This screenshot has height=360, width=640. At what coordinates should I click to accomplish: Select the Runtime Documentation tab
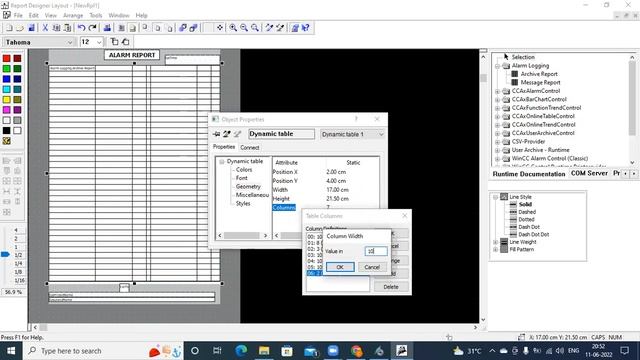click(529, 173)
